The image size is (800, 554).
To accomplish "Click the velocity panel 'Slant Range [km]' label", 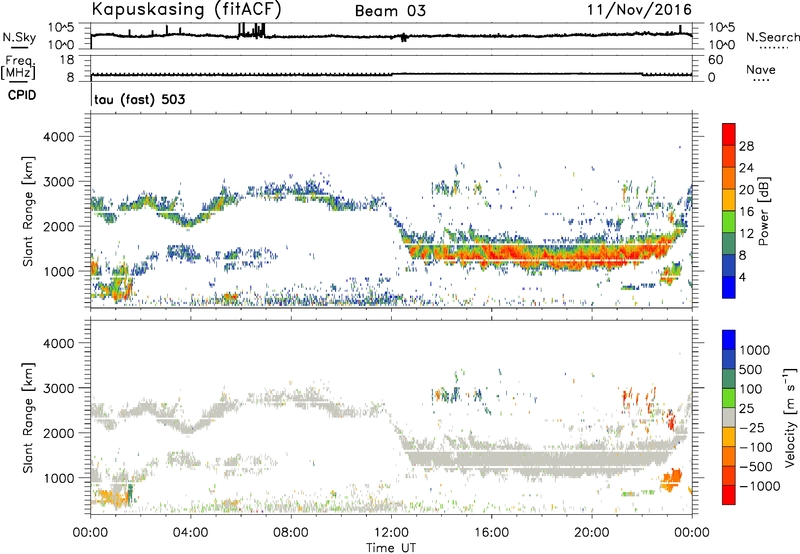I will [28, 418].
